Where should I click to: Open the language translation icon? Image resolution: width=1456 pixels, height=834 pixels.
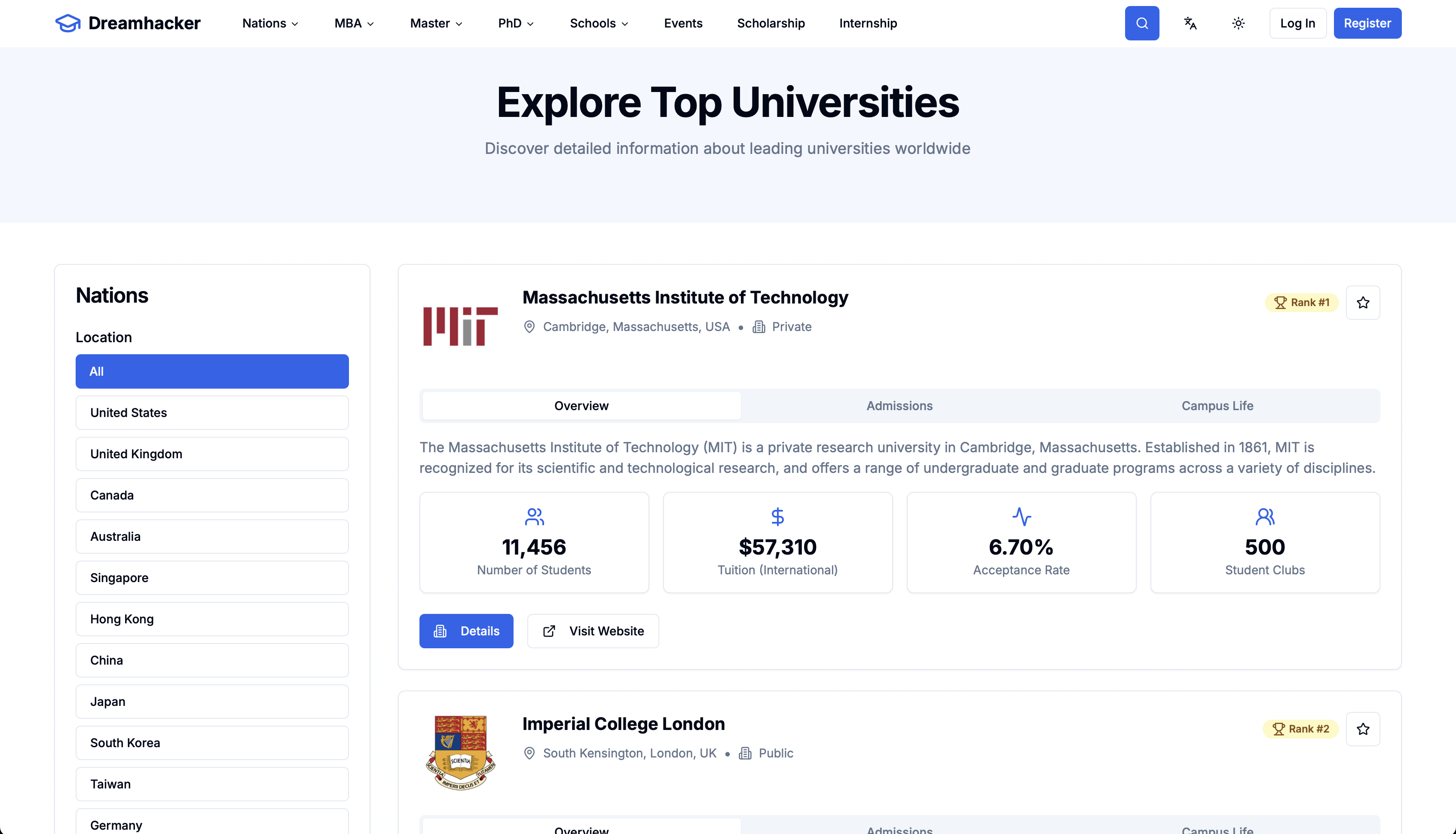point(1190,24)
